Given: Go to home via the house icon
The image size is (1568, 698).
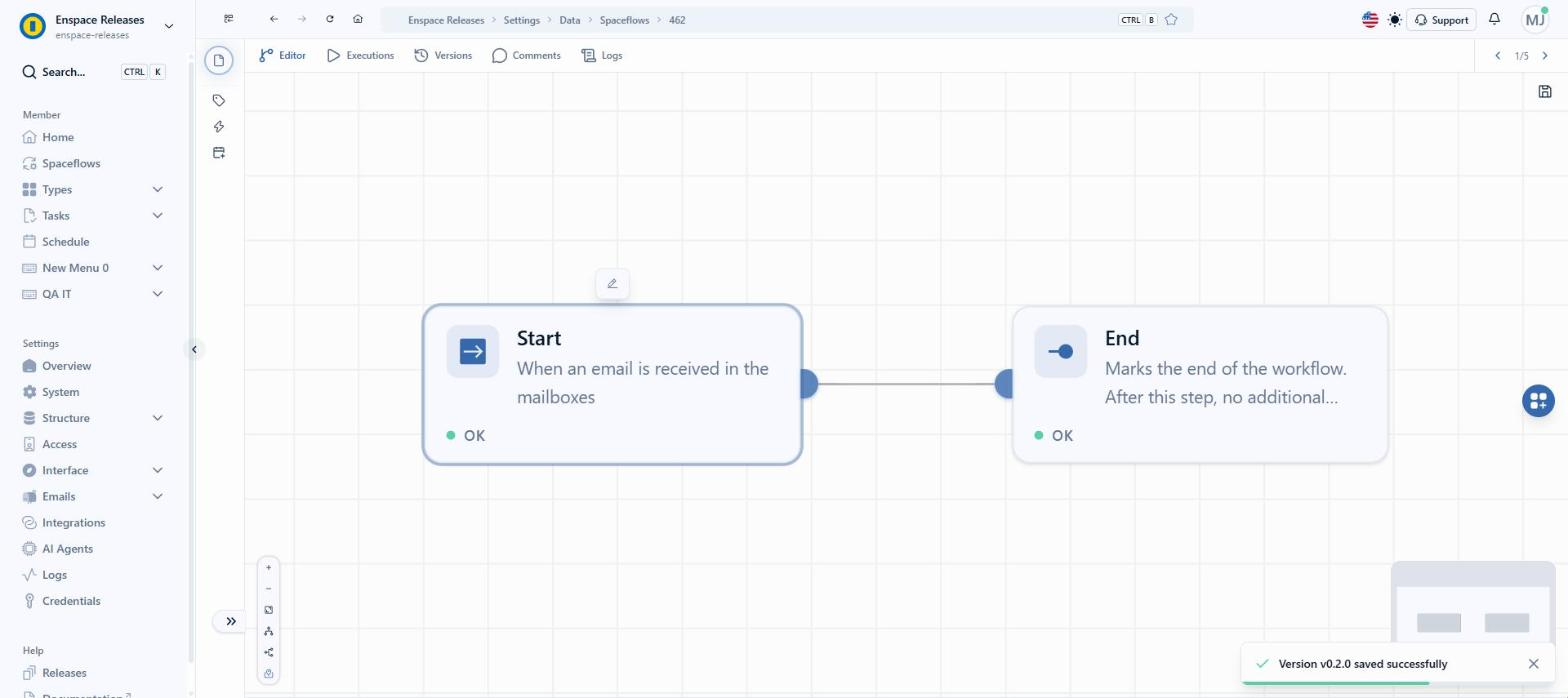Looking at the screenshot, I should pos(358,19).
